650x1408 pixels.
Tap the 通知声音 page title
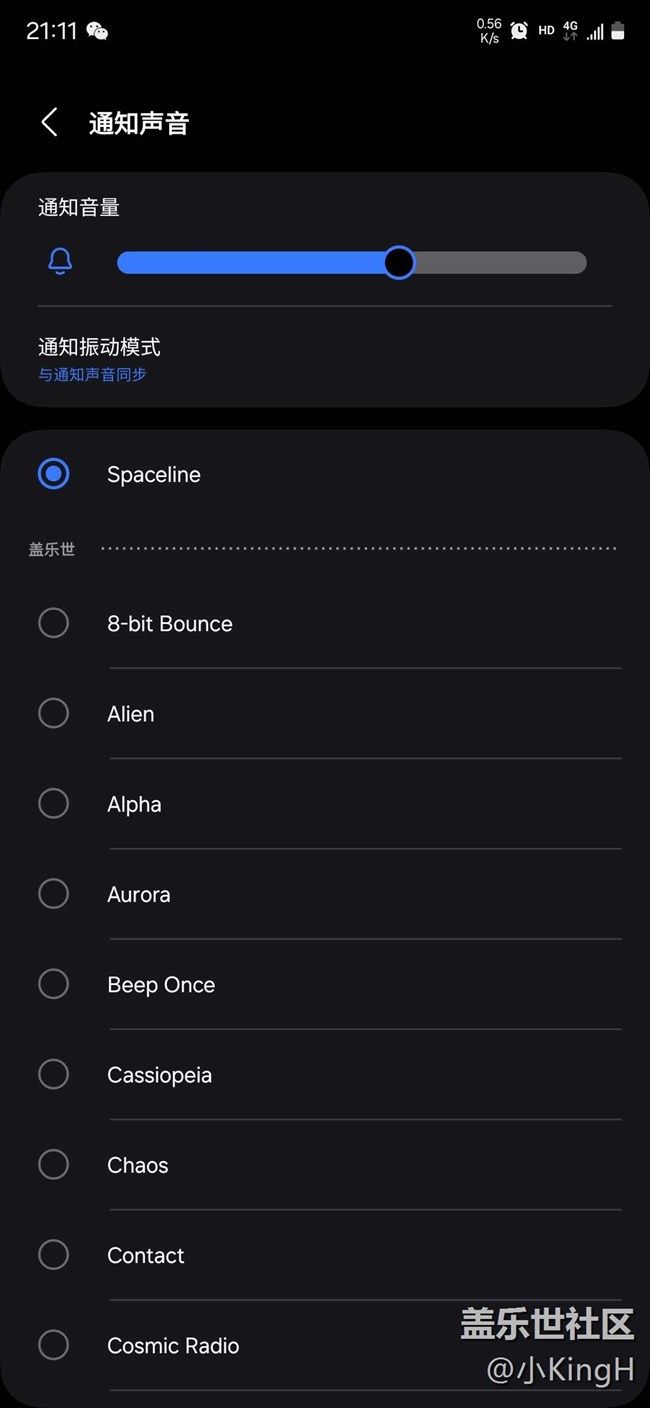coord(139,123)
